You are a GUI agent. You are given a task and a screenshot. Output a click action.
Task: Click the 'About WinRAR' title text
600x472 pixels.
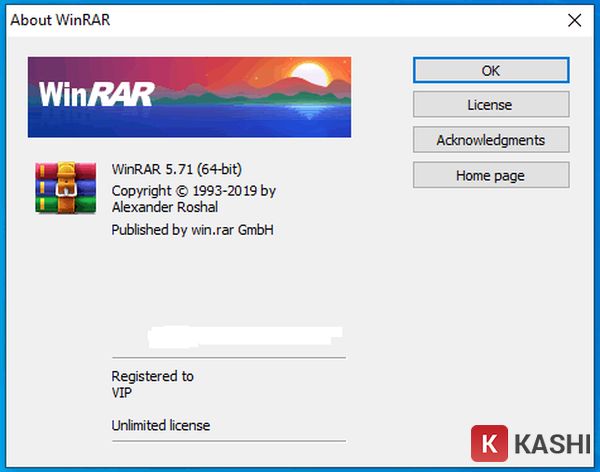60,20
